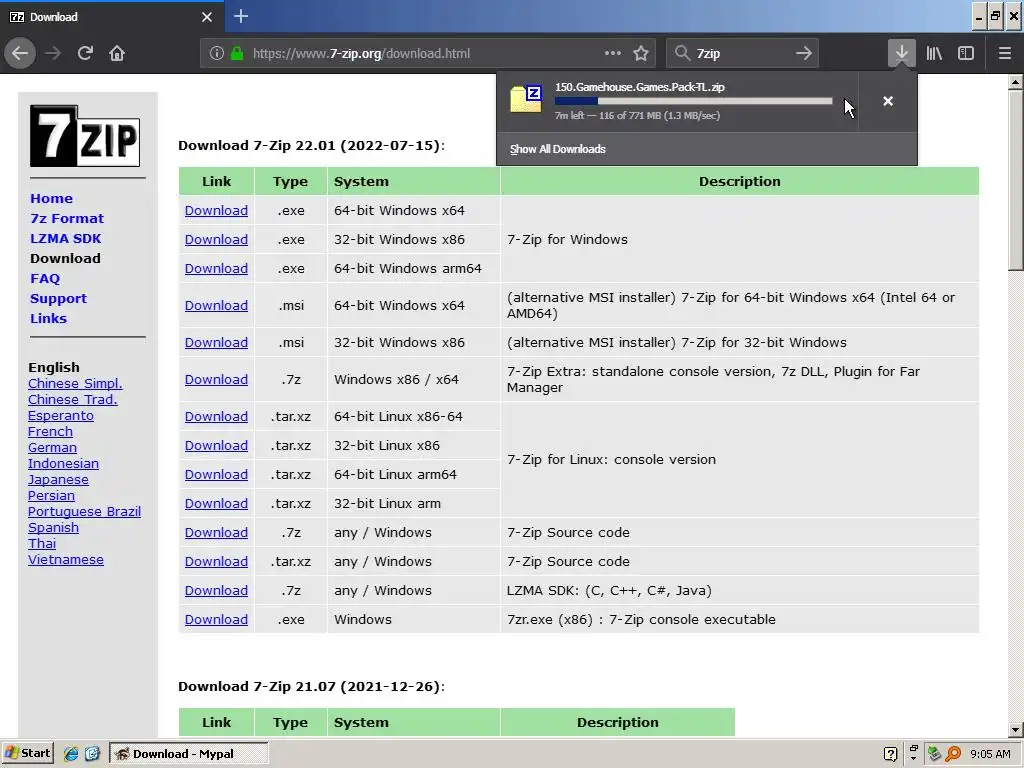Viewport: 1024px width, 768px height.
Task: Show sidebars with the sidebar icon
Action: click(966, 53)
